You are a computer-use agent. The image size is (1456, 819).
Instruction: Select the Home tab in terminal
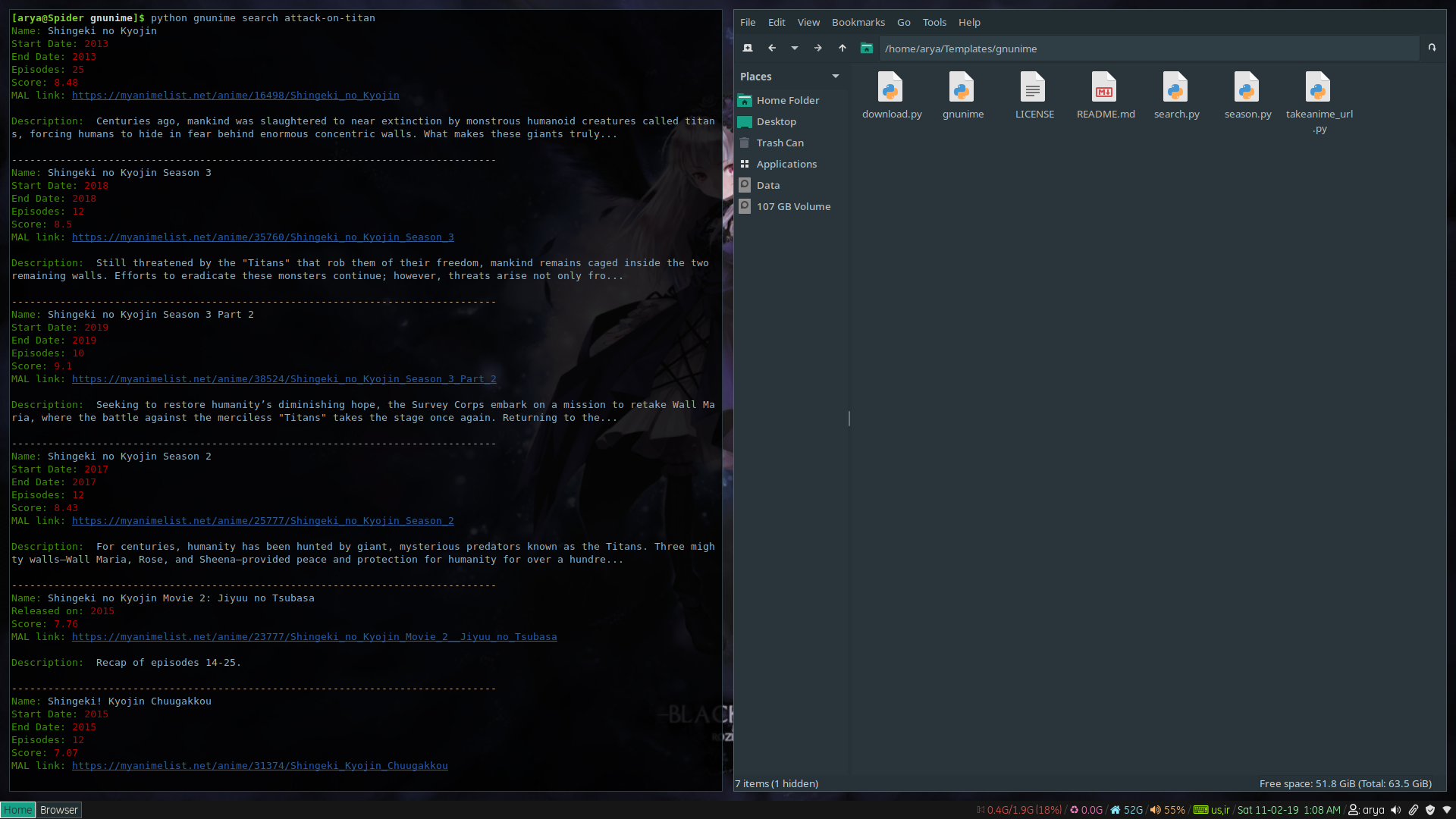17,809
